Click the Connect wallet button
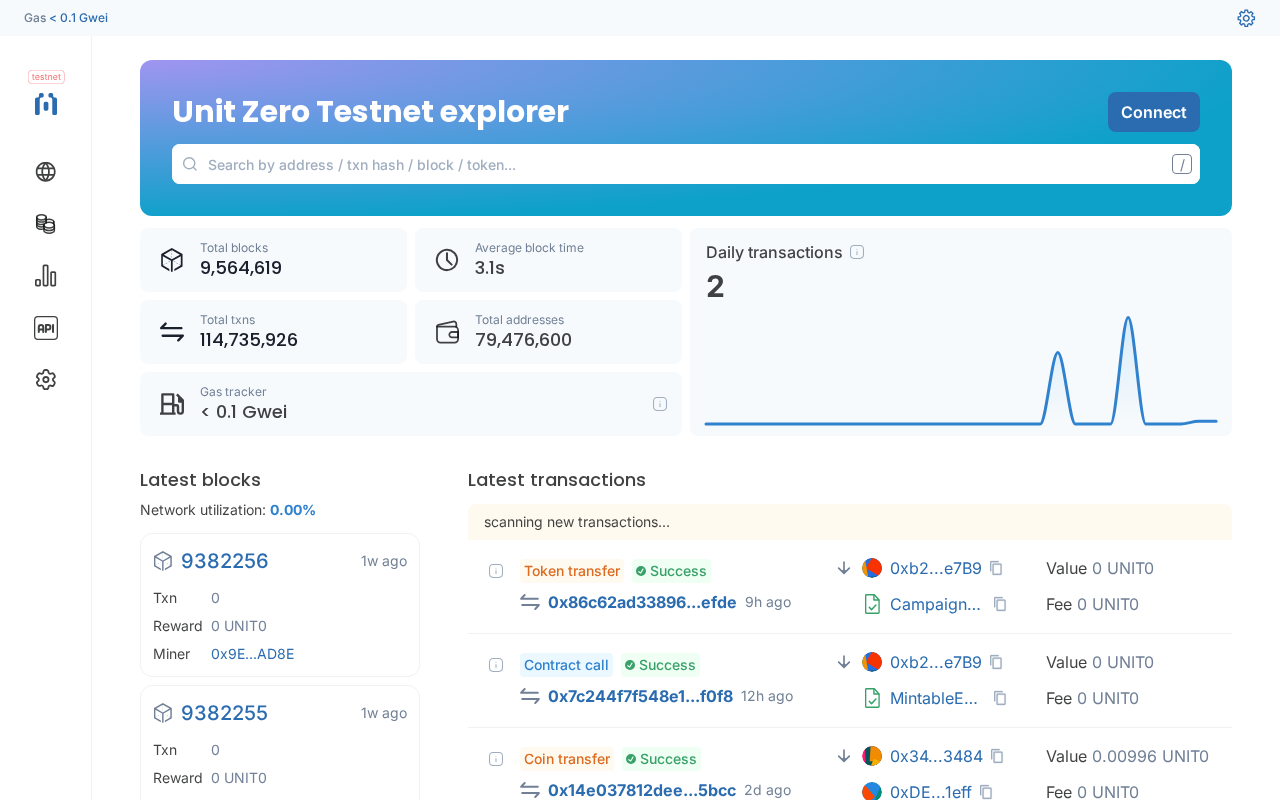 1154,112
